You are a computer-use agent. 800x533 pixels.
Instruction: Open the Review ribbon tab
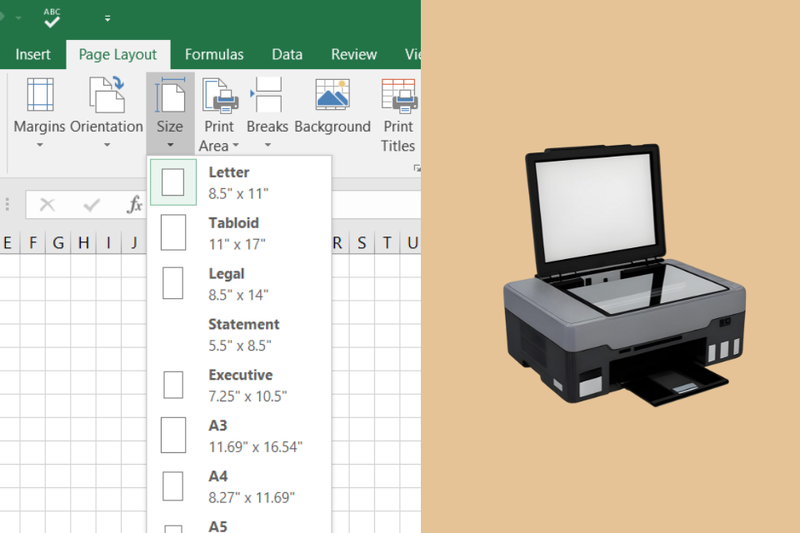pos(354,54)
